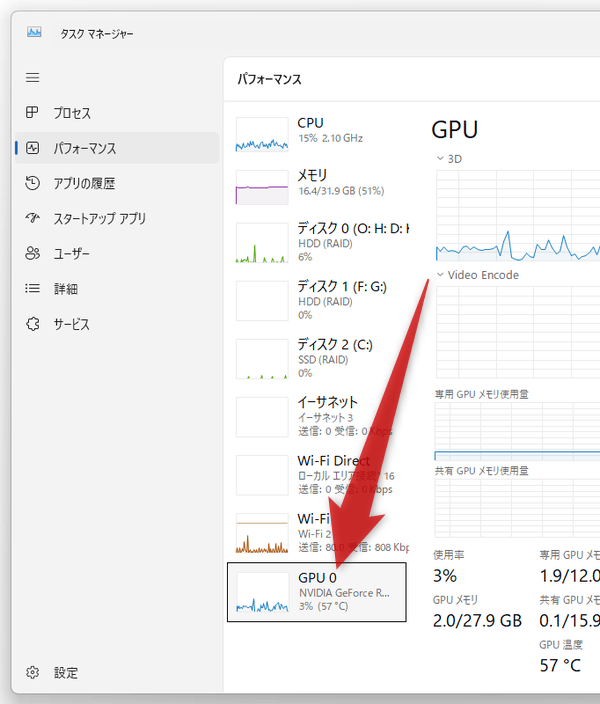Open the 詳細 page
The image size is (600, 704).
tap(117, 289)
